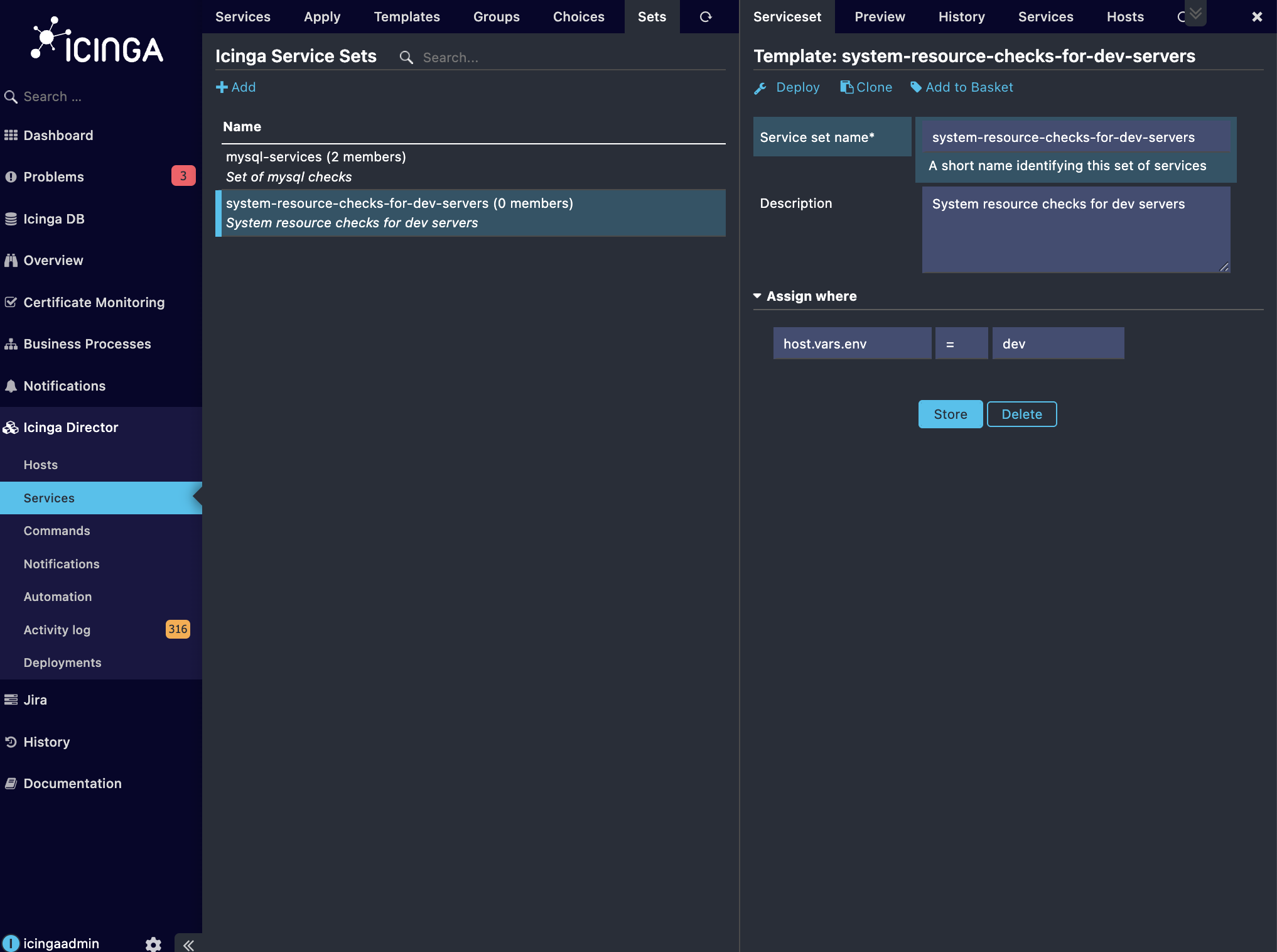This screenshot has height=952, width=1277.
Task: Open the Serviceset tab
Action: tap(787, 17)
